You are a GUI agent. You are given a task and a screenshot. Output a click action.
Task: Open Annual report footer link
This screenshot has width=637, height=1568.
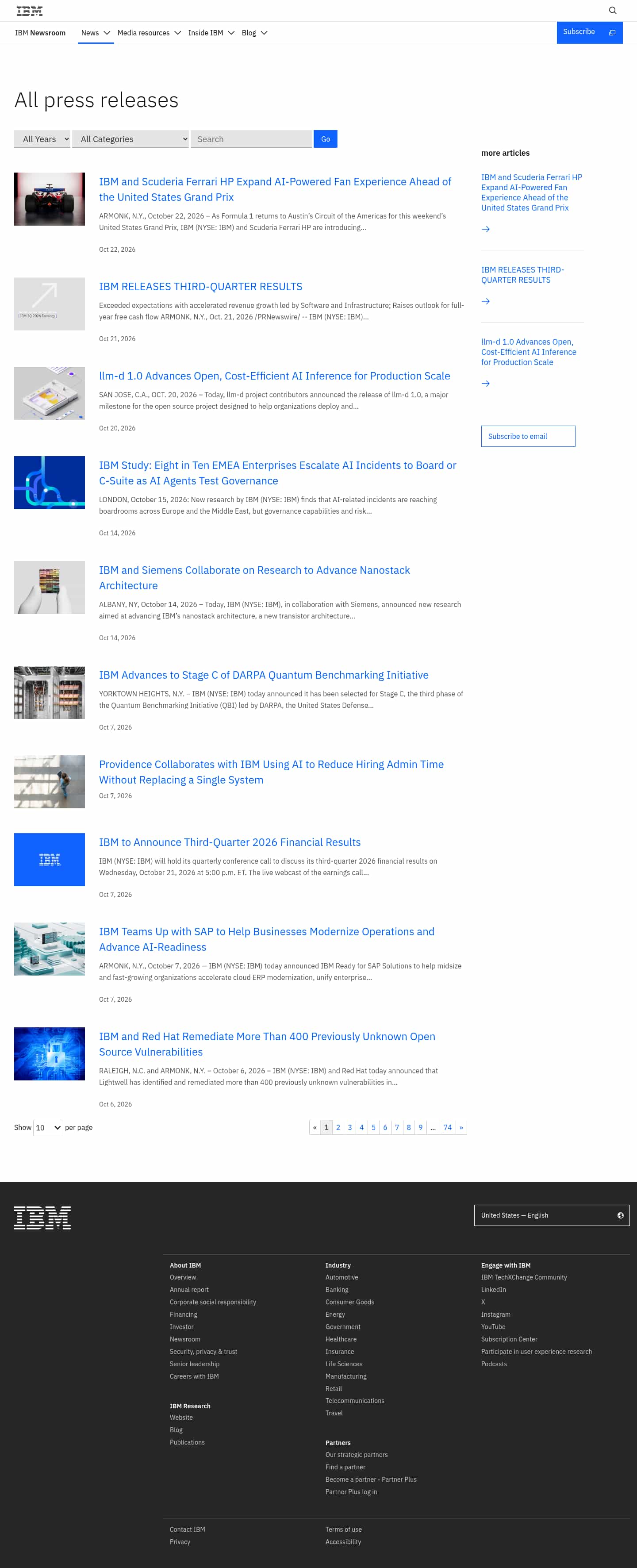(189, 1289)
